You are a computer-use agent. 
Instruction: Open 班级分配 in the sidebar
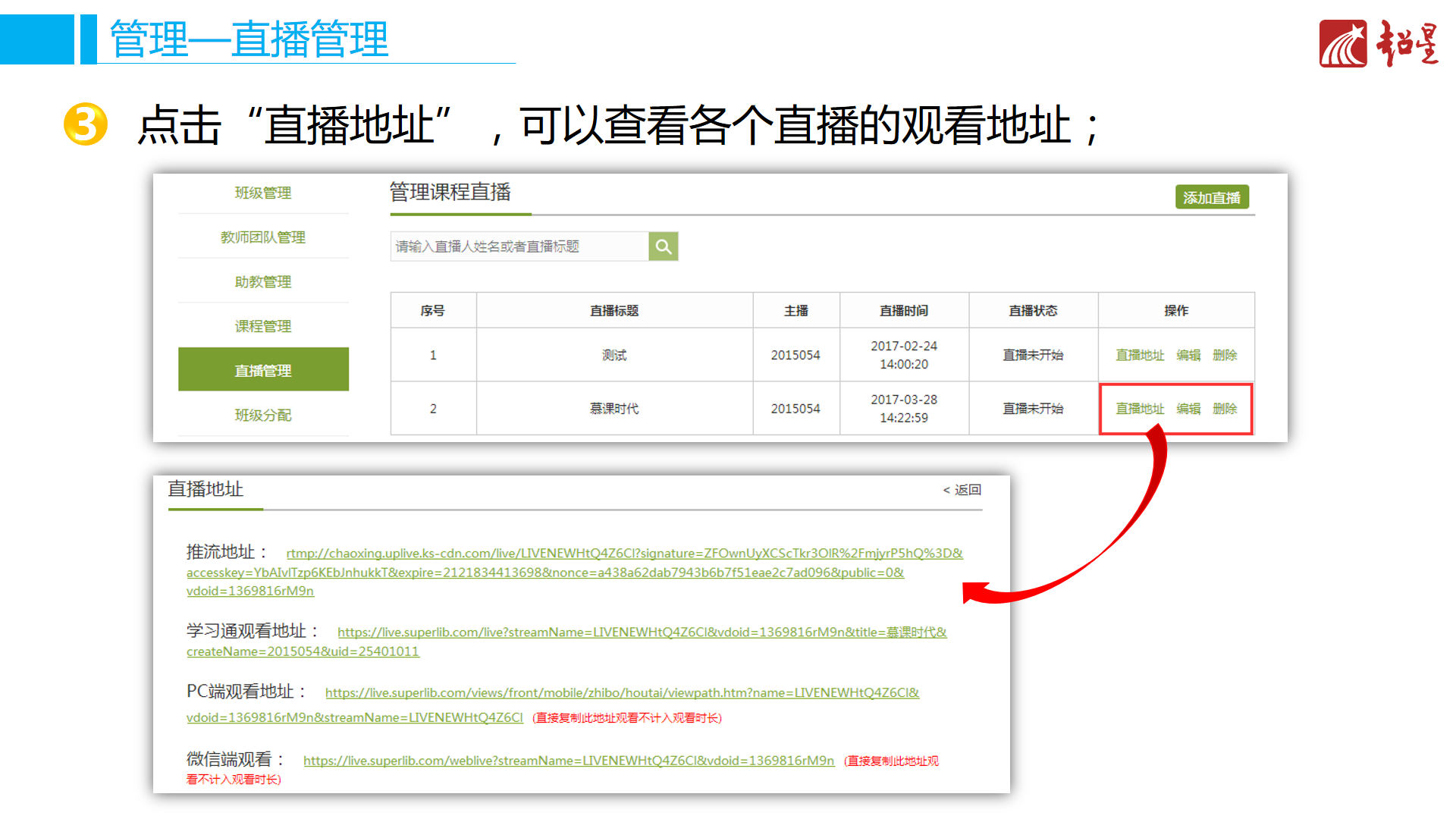pos(262,415)
